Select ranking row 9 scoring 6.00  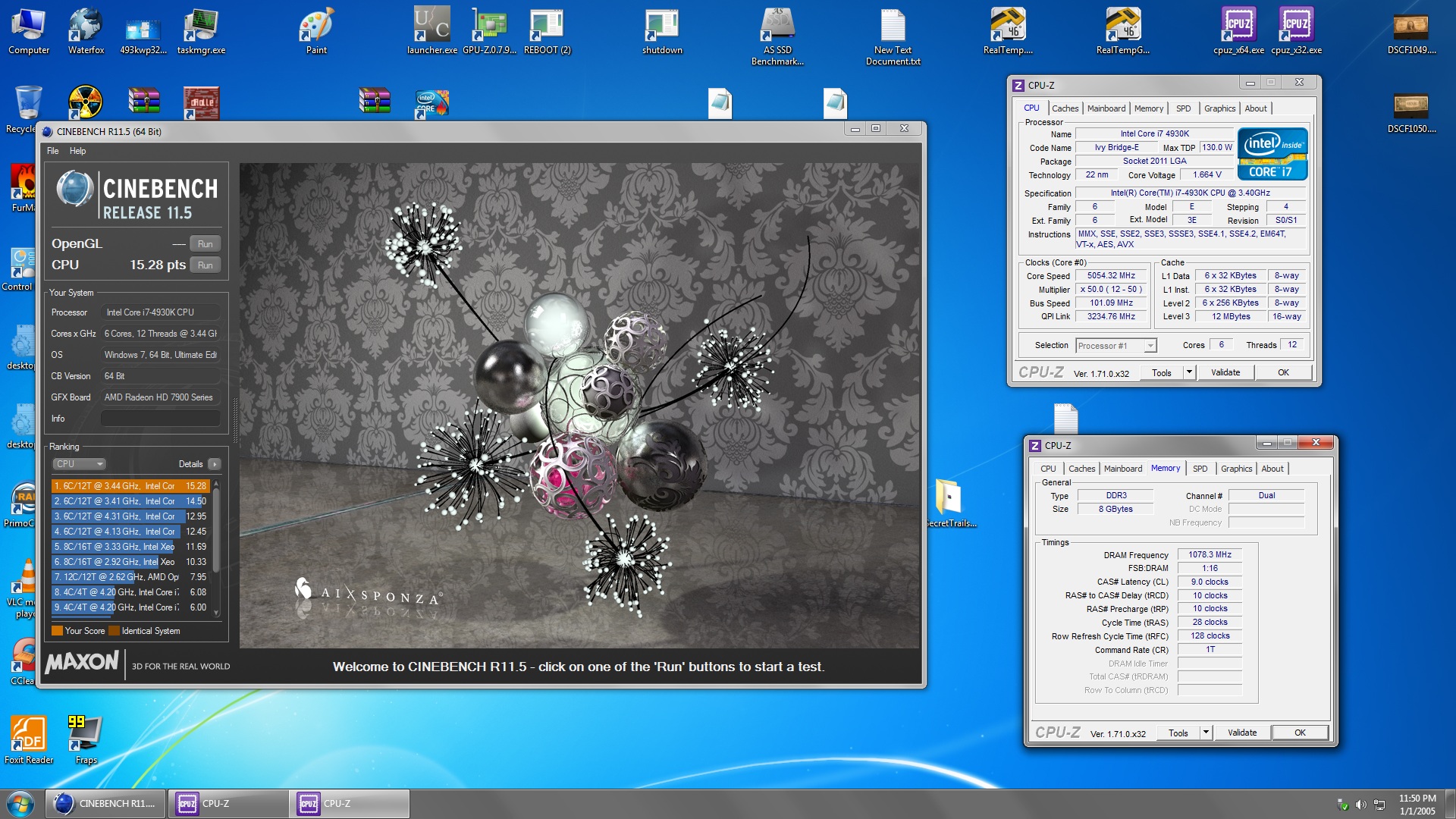(x=130, y=607)
